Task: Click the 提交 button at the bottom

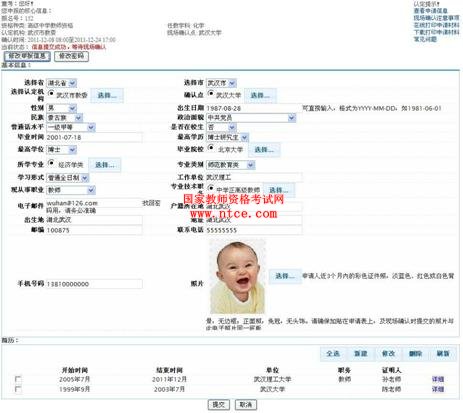Action: pos(219,404)
